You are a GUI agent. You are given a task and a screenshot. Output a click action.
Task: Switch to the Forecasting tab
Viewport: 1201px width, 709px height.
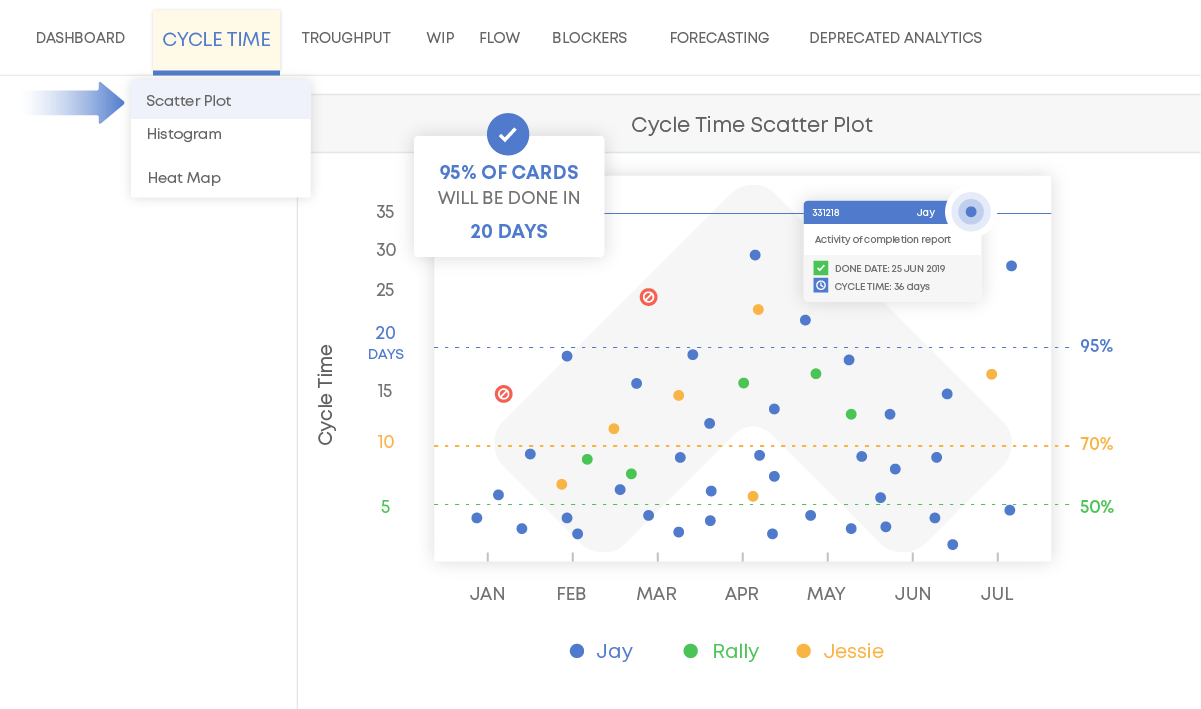719,38
